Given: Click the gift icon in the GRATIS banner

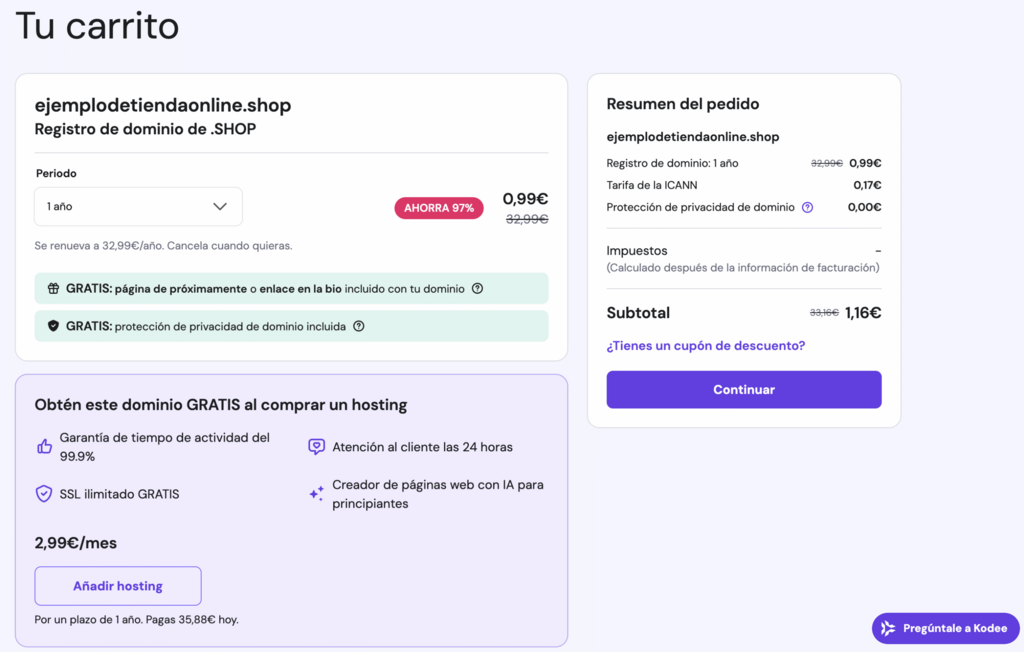Looking at the screenshot, I should point(54,289).
